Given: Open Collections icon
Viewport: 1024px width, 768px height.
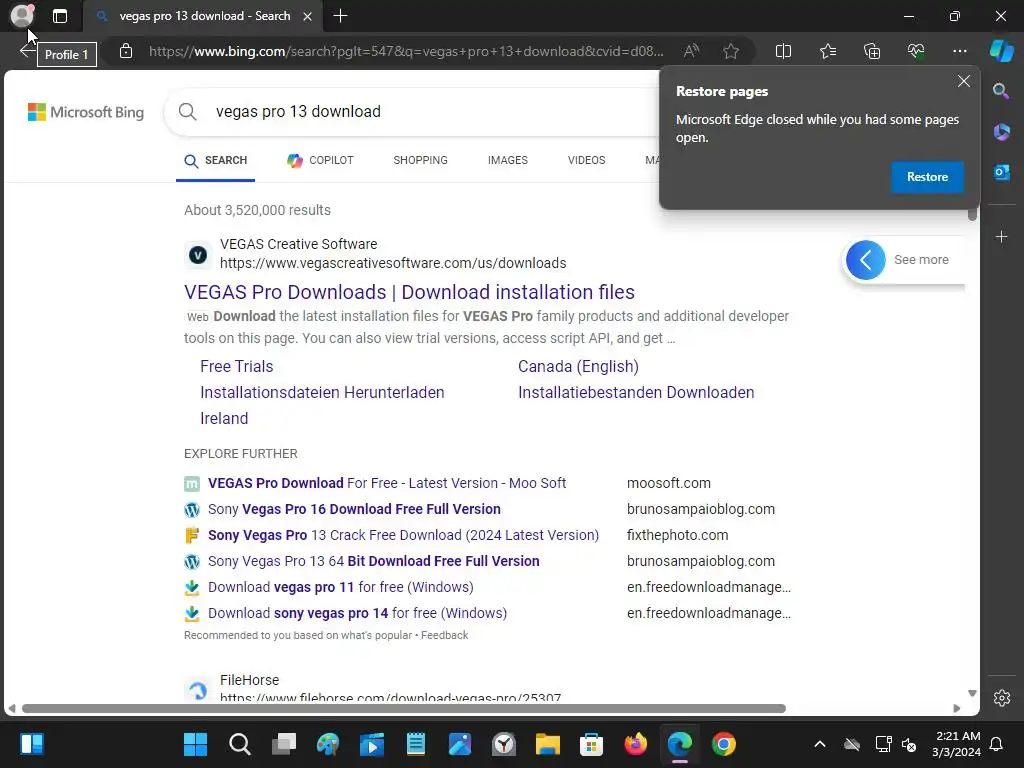Looking at the screenshot, I should pos(872,51).
